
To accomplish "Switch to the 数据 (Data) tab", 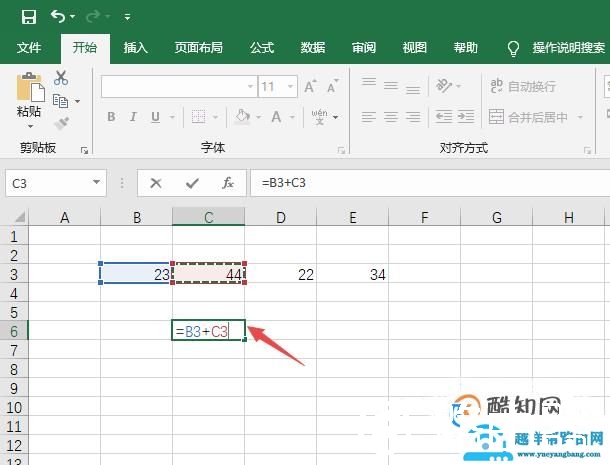I will tap(313, 47).
